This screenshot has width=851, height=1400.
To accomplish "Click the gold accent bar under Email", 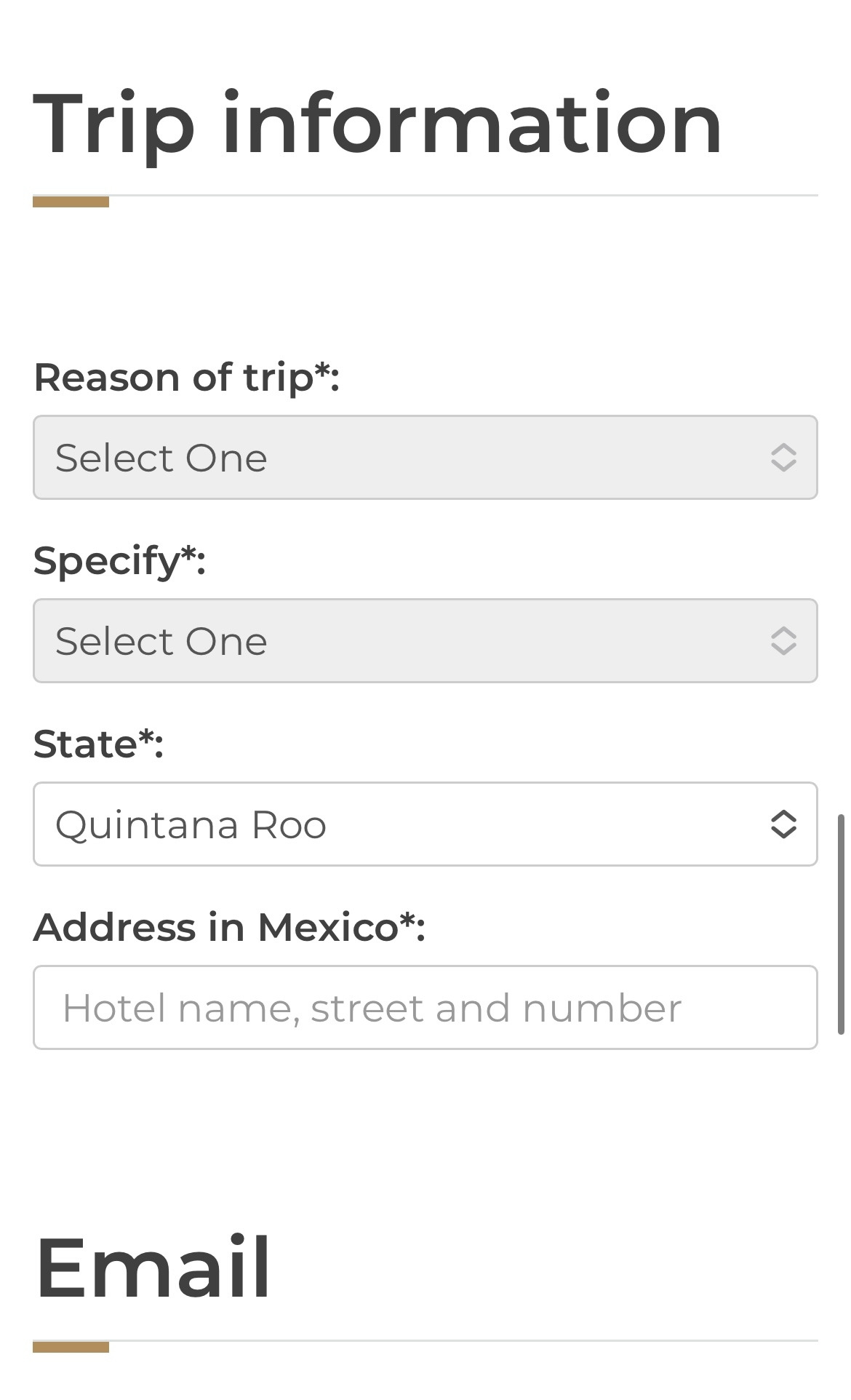I will 71,1347.
